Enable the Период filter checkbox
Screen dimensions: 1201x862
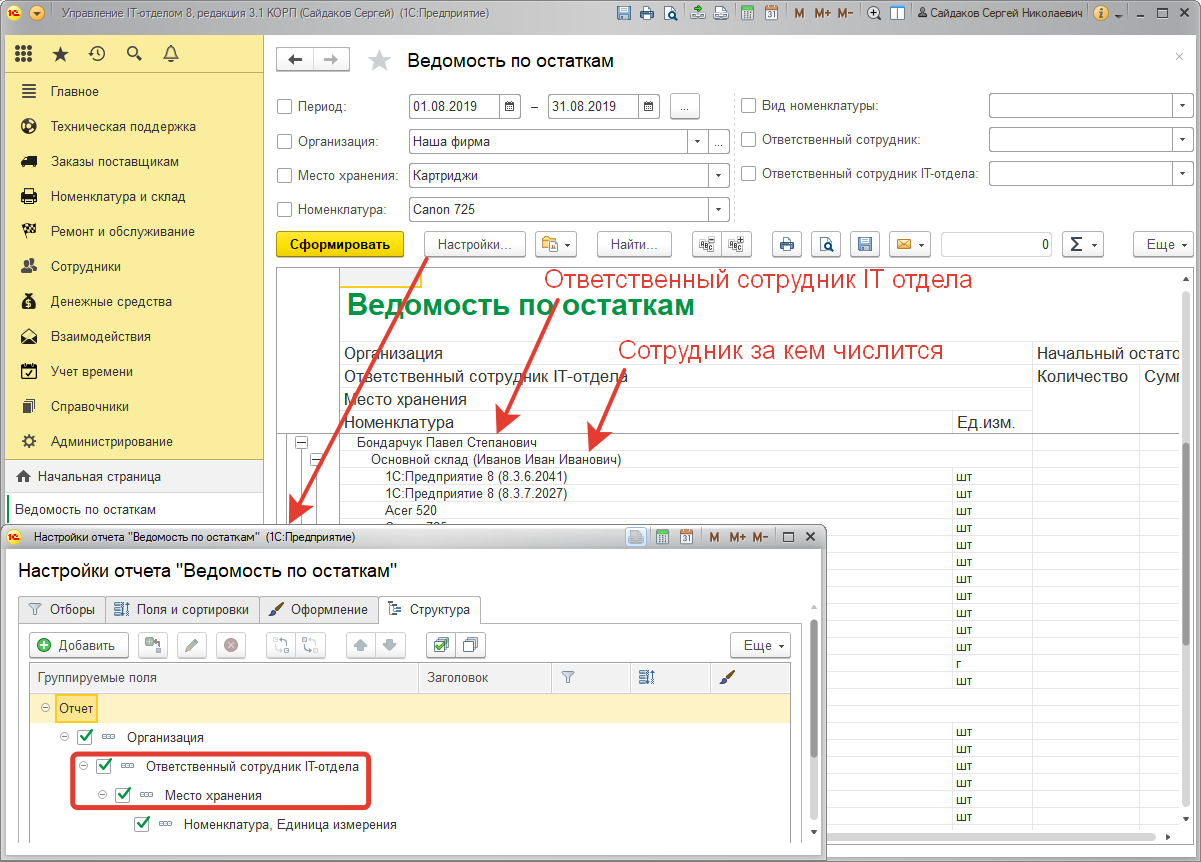pyautogui.click(x=284, y=106)
